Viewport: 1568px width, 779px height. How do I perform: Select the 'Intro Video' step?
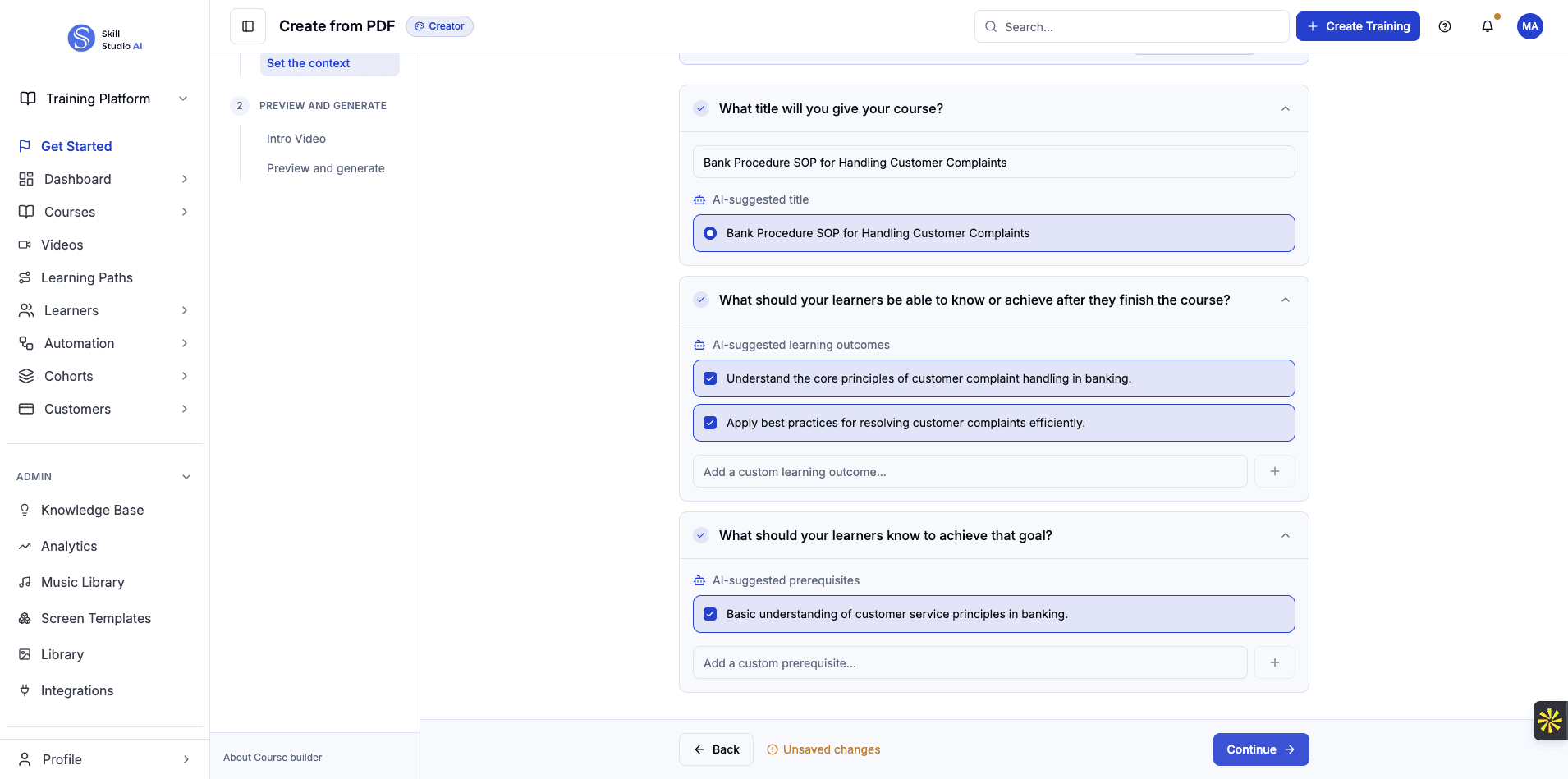(296, 138)
